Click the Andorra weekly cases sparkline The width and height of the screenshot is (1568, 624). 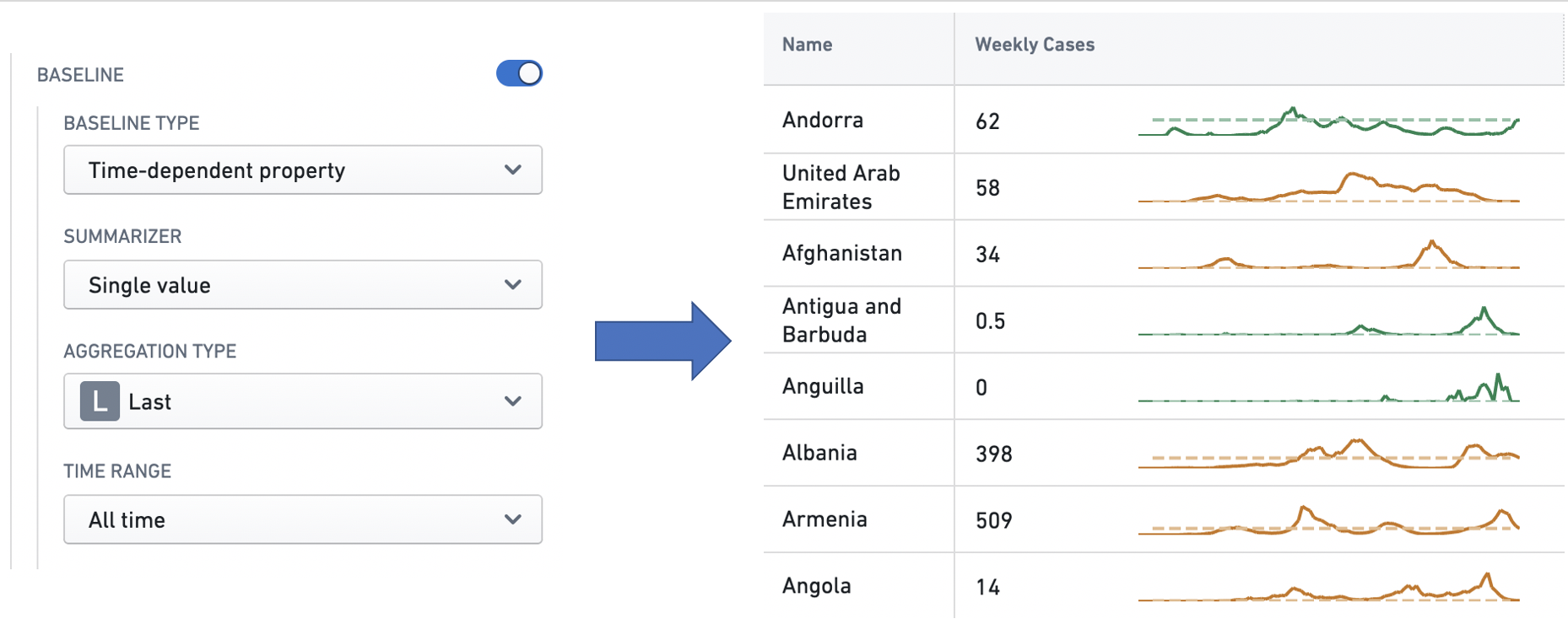(1328, 122)
